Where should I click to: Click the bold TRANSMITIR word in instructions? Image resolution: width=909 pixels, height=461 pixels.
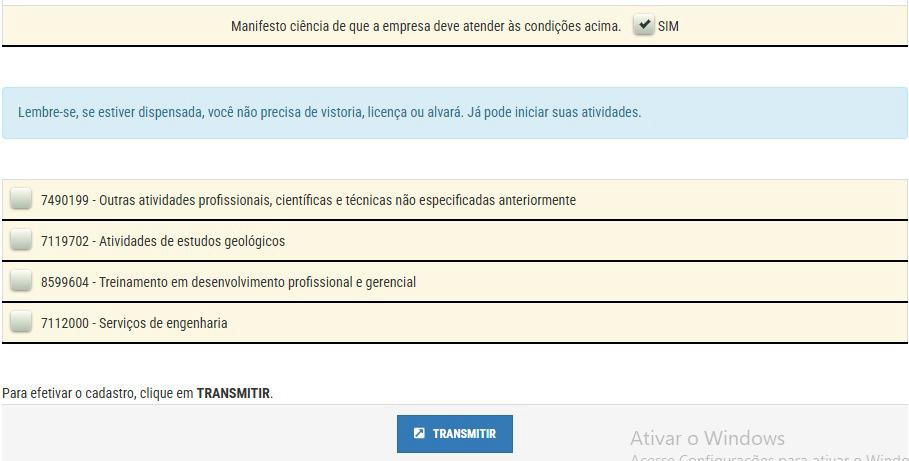[233, 393]
